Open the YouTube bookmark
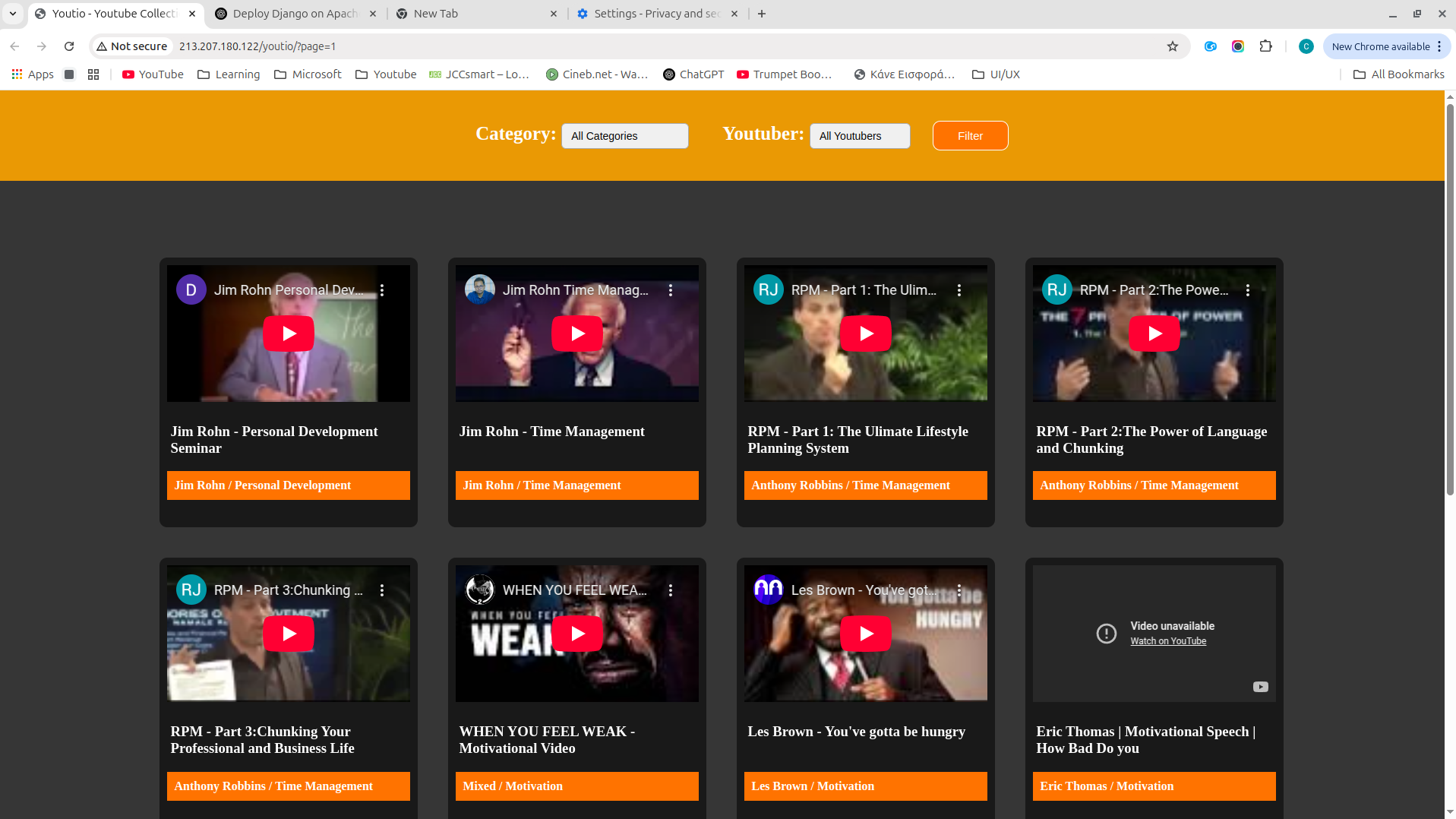The height and width of the screenshot is (819, 1456). point(153,74)
